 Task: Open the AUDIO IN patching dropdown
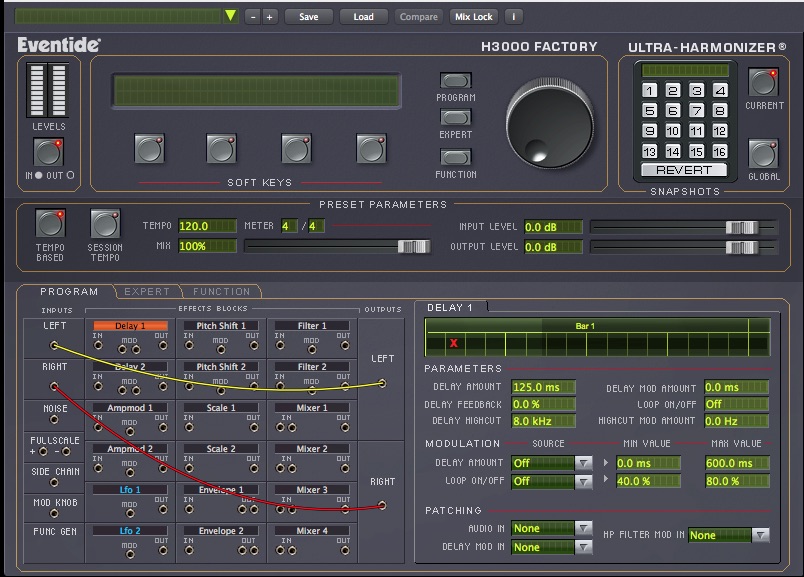pos(582,528)
